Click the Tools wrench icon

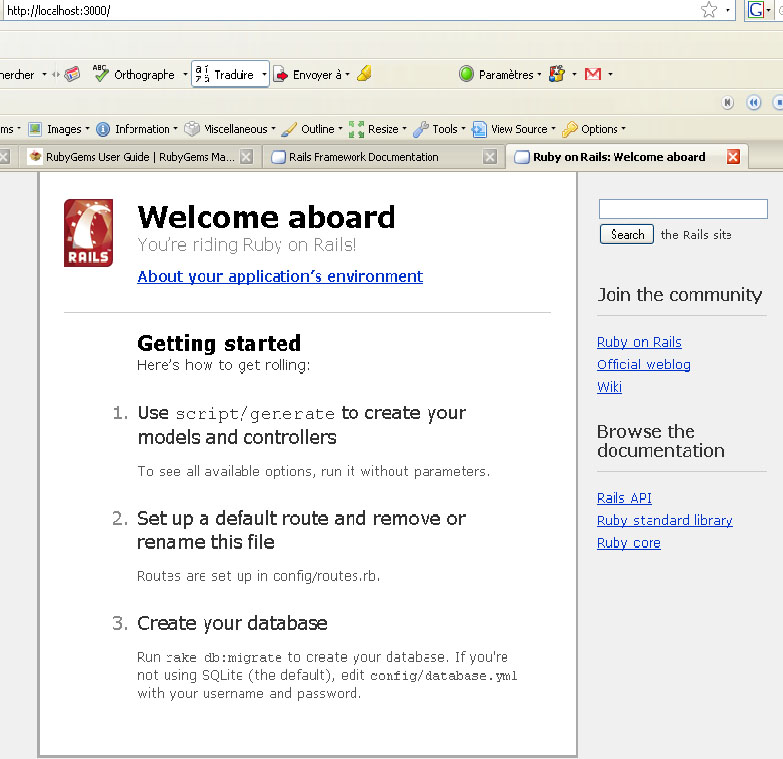click(420, 129)
